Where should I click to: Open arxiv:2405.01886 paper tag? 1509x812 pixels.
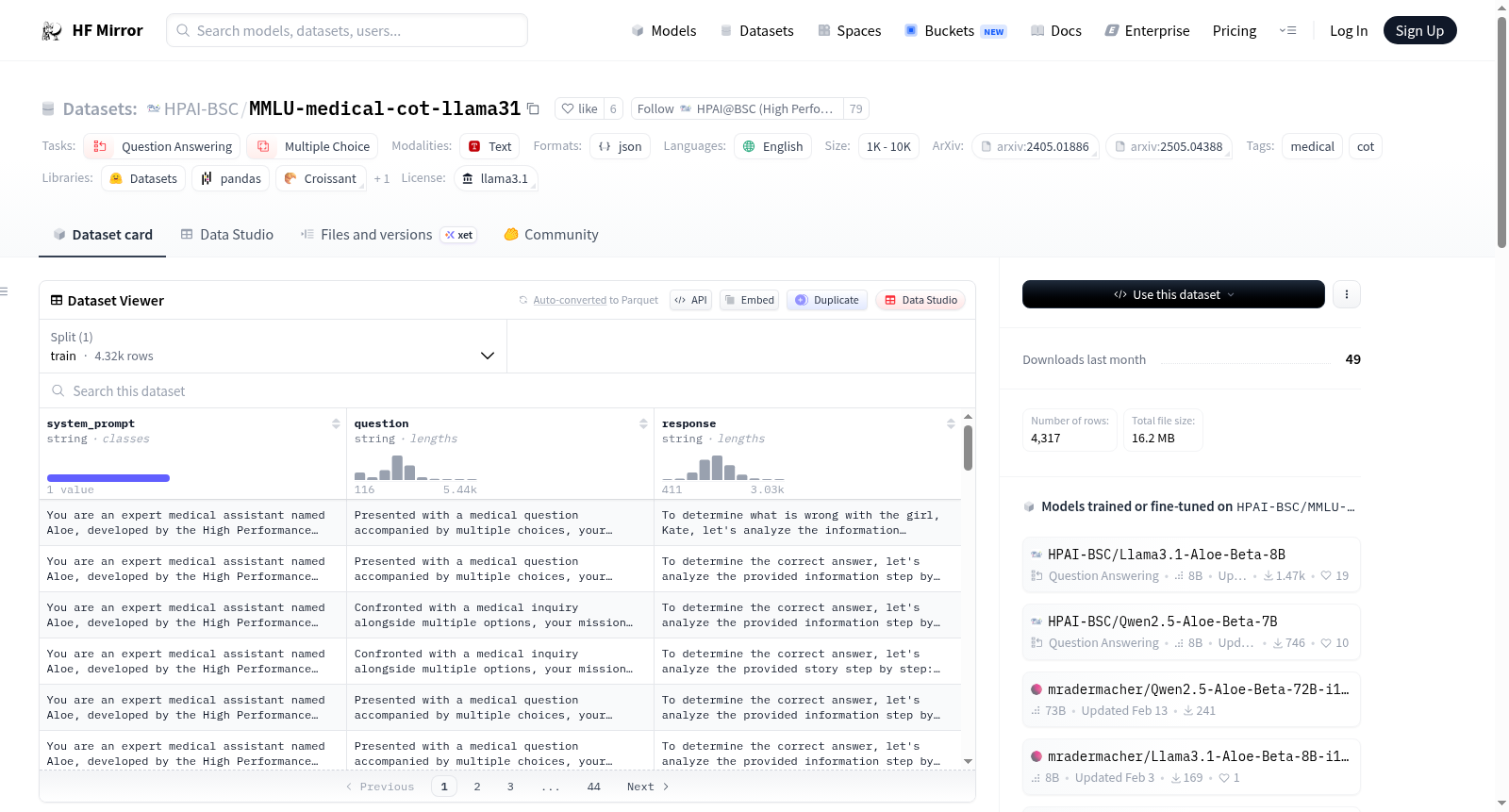pos(1035,146)
